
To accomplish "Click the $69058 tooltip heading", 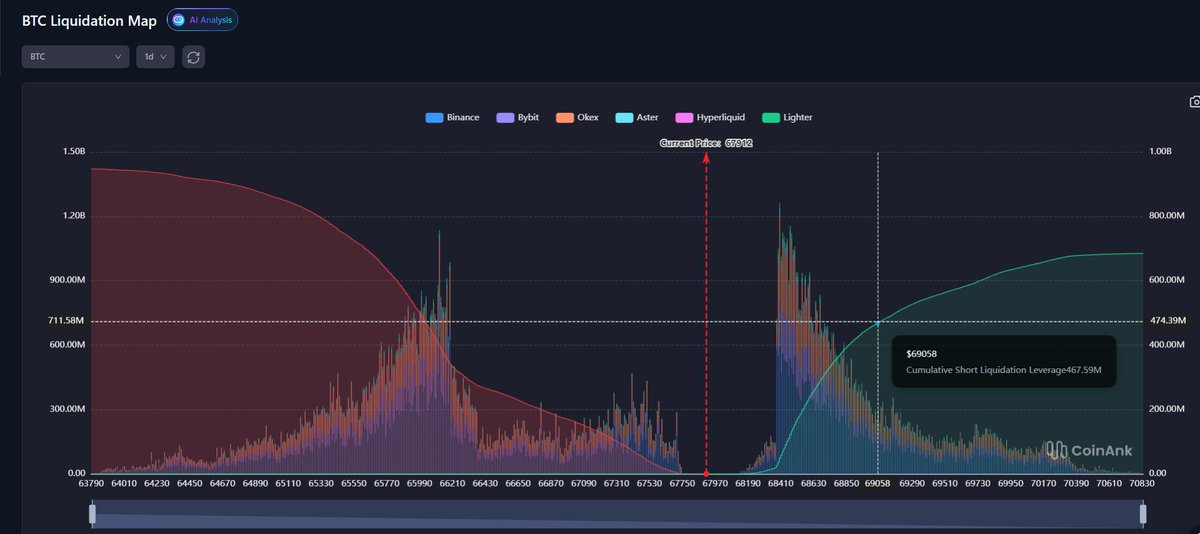I will [x=921, y=354].
